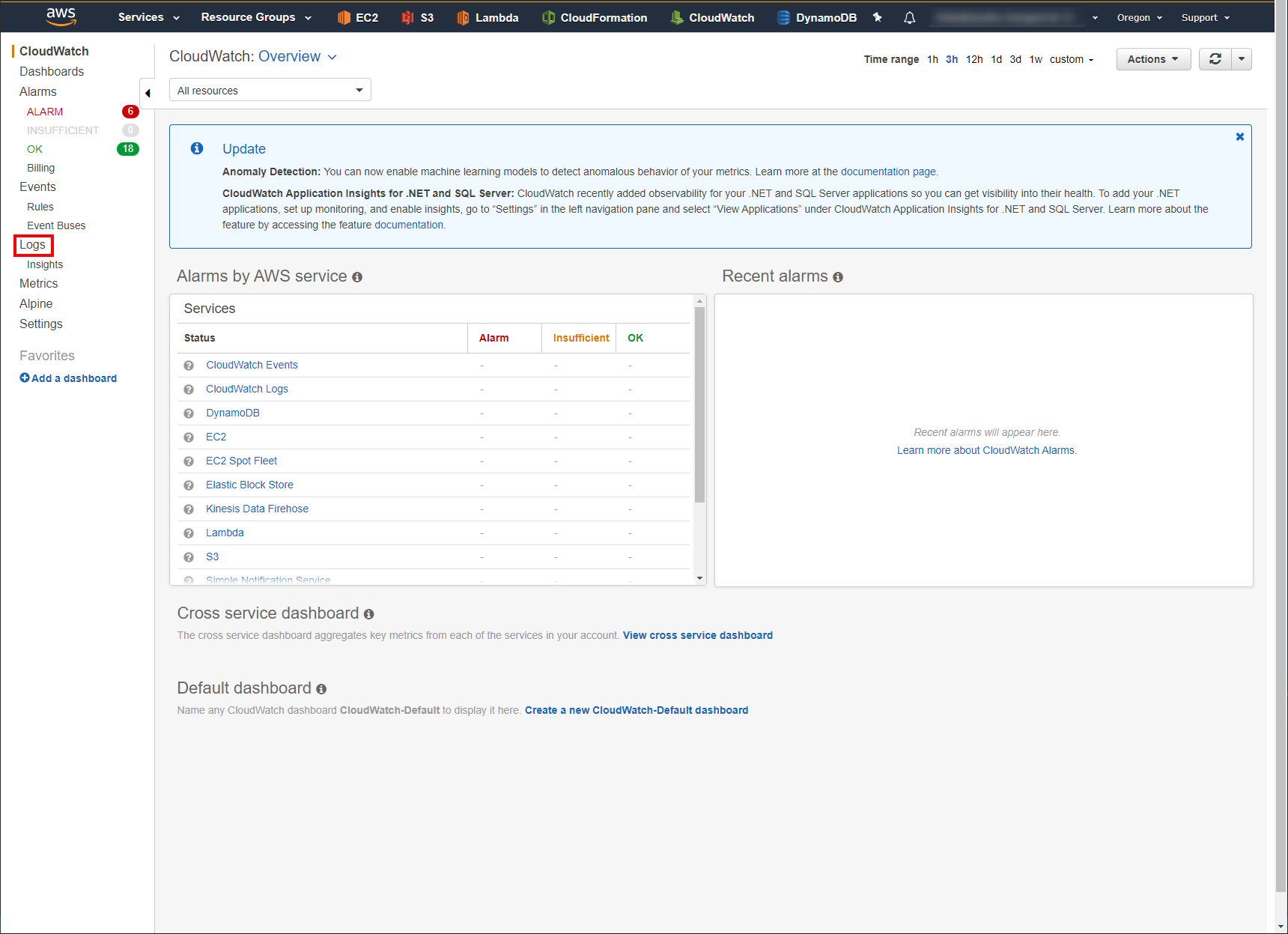Click info icon next to Cross service dashboard
Viewport: 1288px width, 934px height.
(x=368, y=614)
